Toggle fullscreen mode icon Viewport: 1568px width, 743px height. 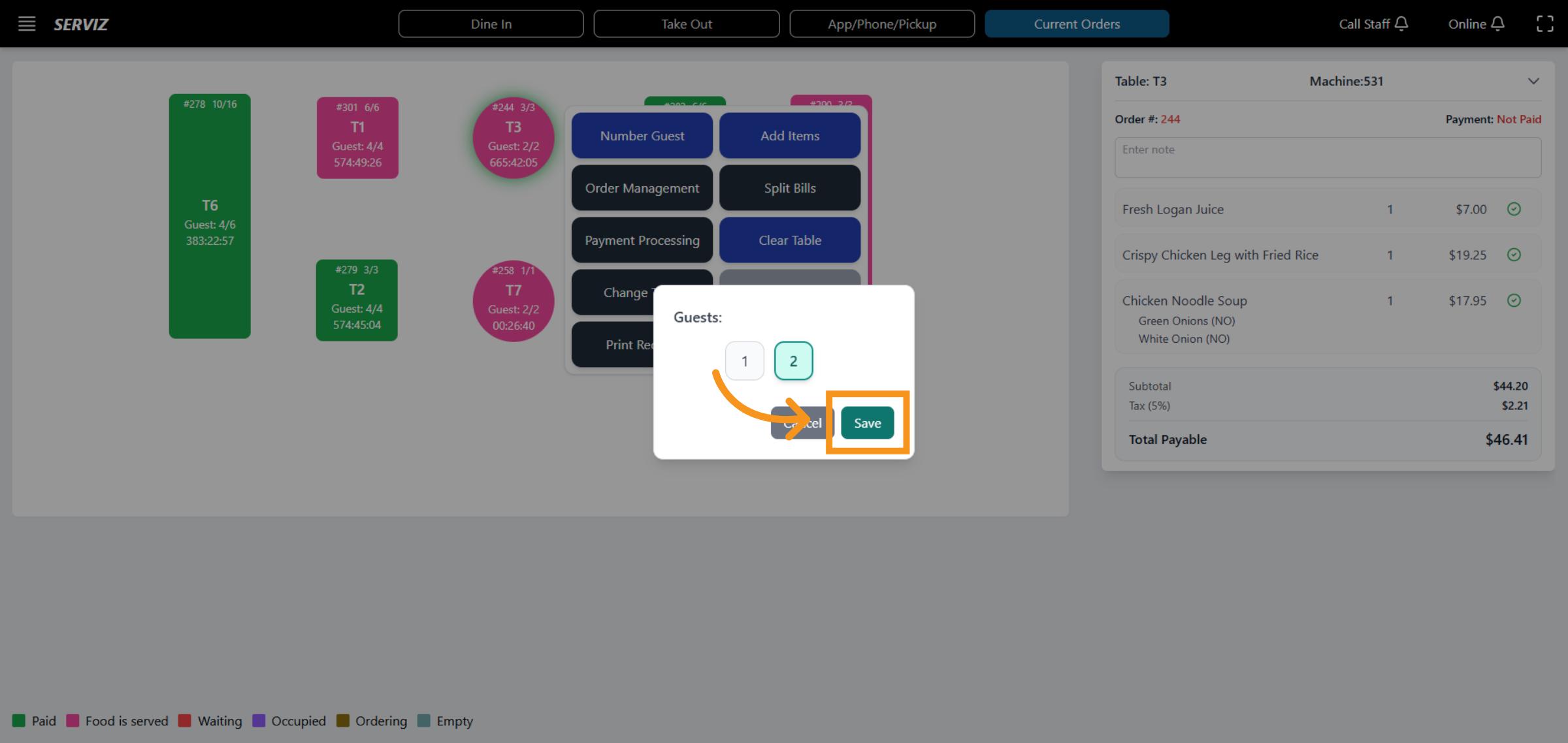[x=1544, y=24]
